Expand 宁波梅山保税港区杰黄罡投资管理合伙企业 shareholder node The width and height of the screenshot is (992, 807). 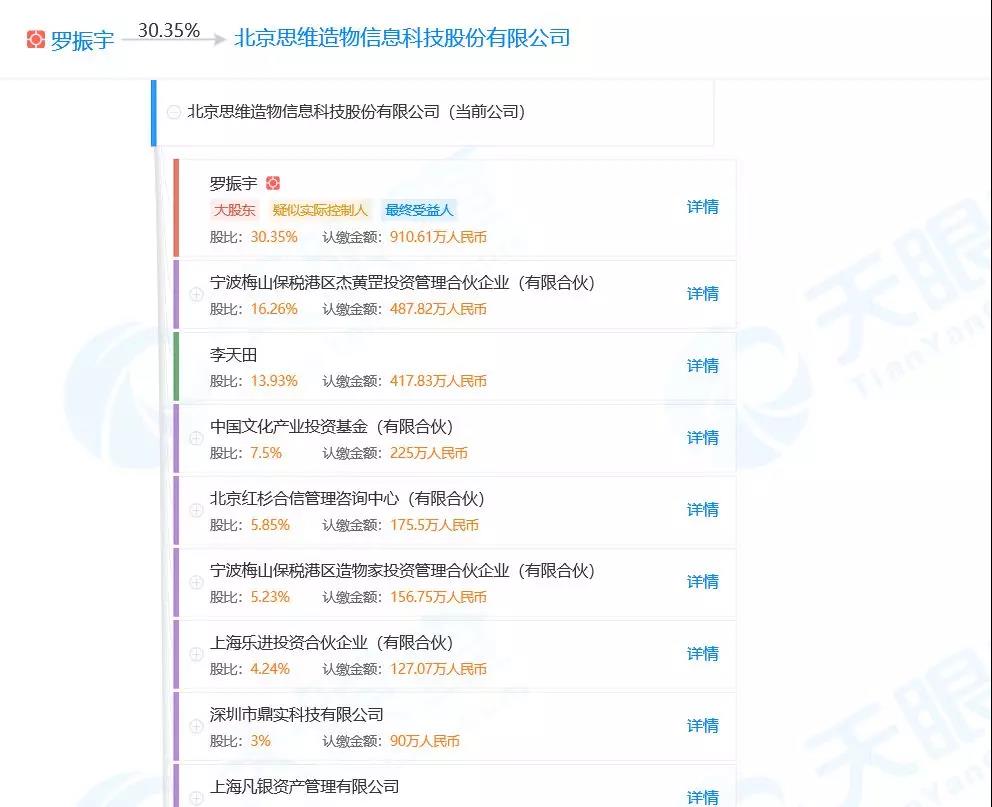point(196,294)
